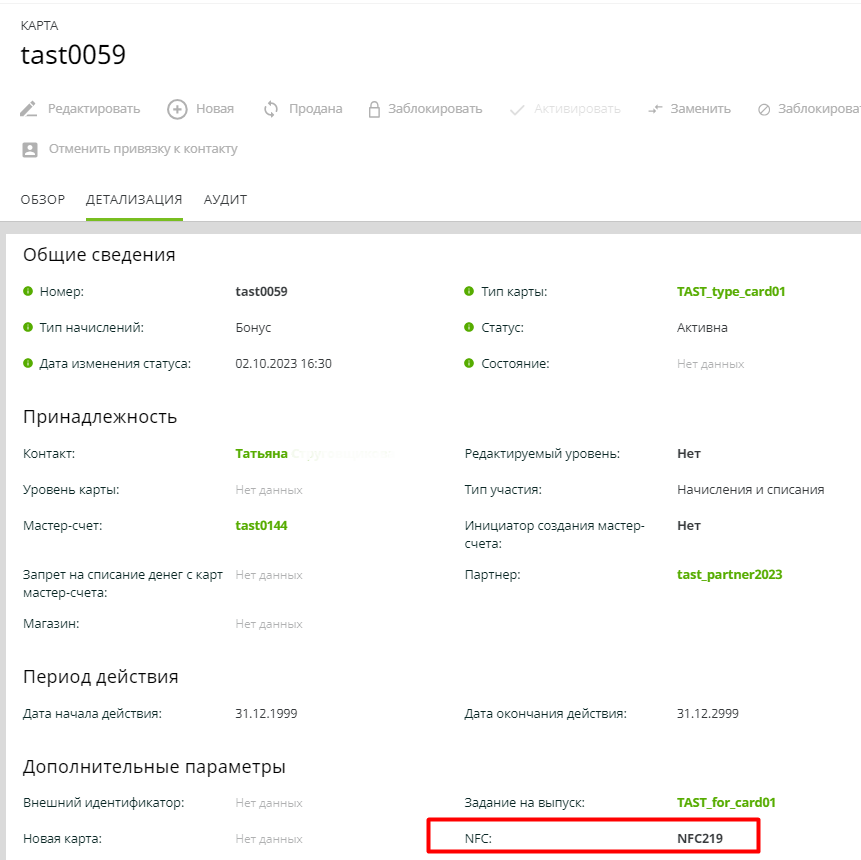This screenshot has height=860, width=861.
Task: Click the padlock icon for Заблокировать
Action: point(374,109)
